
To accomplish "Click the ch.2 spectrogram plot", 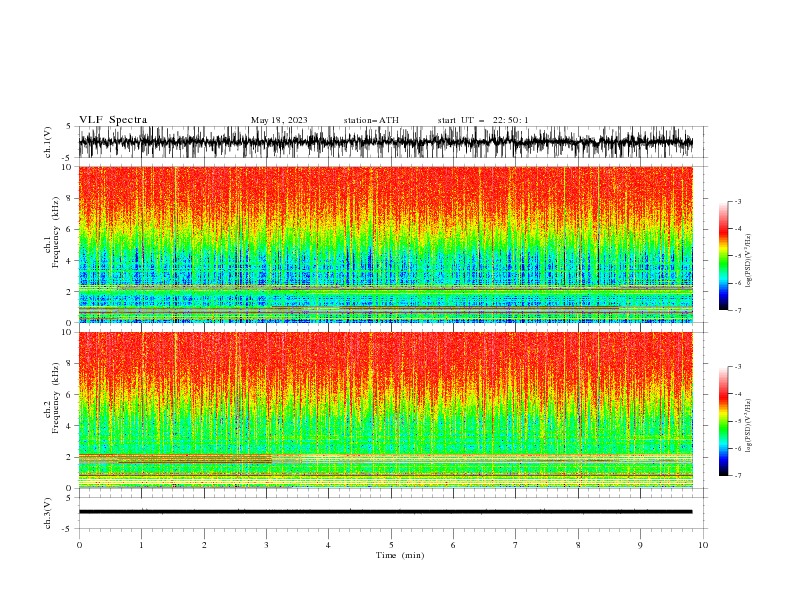I will [385, 410].
